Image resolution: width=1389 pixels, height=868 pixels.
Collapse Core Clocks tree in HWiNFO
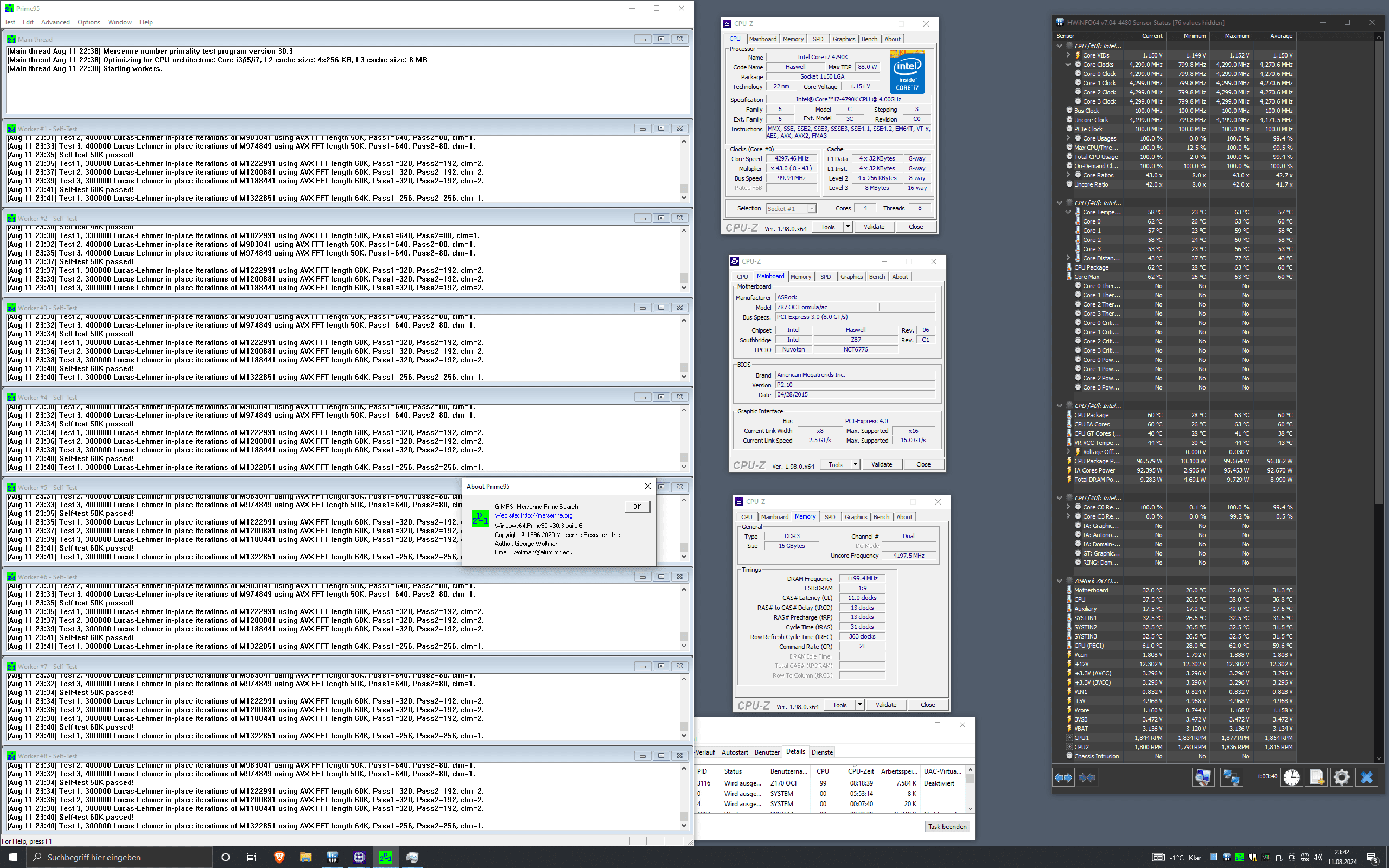tap(1068, 65)
